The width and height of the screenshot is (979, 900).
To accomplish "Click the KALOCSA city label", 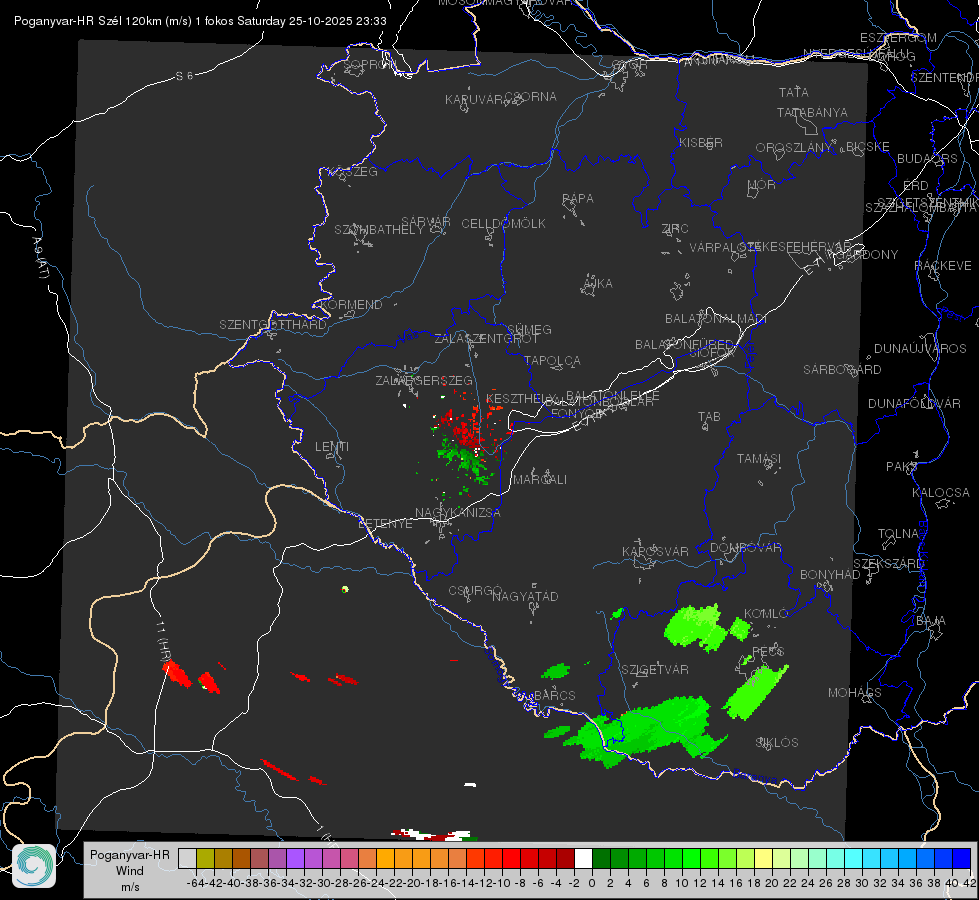I will [941, 493].
